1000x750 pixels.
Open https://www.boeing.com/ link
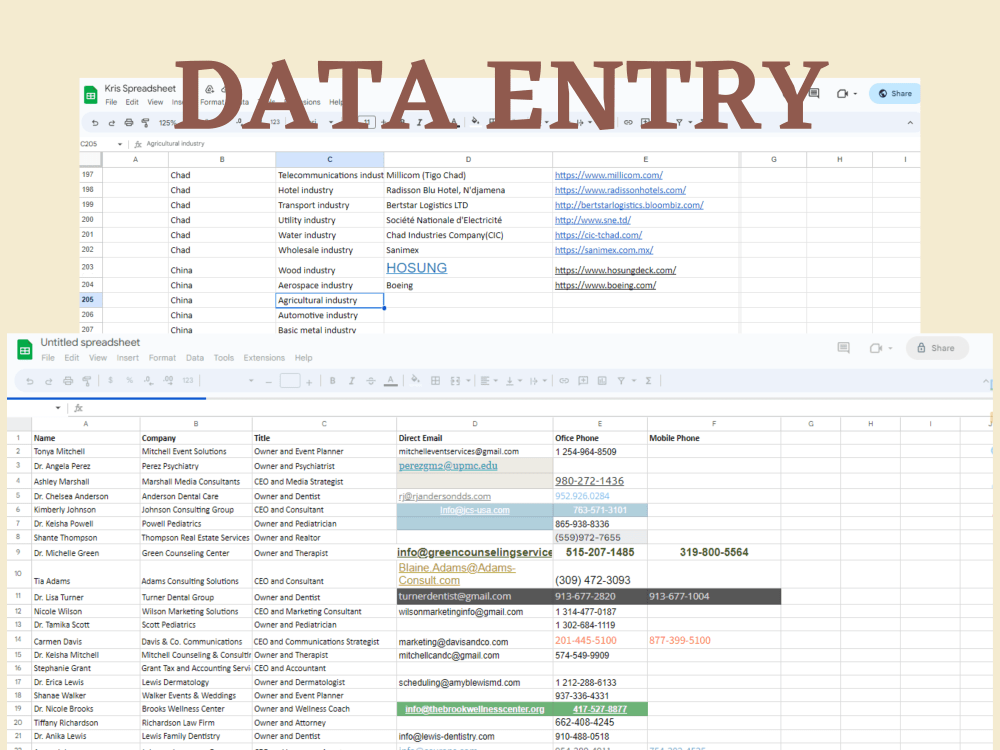click(x=605, y=285)
